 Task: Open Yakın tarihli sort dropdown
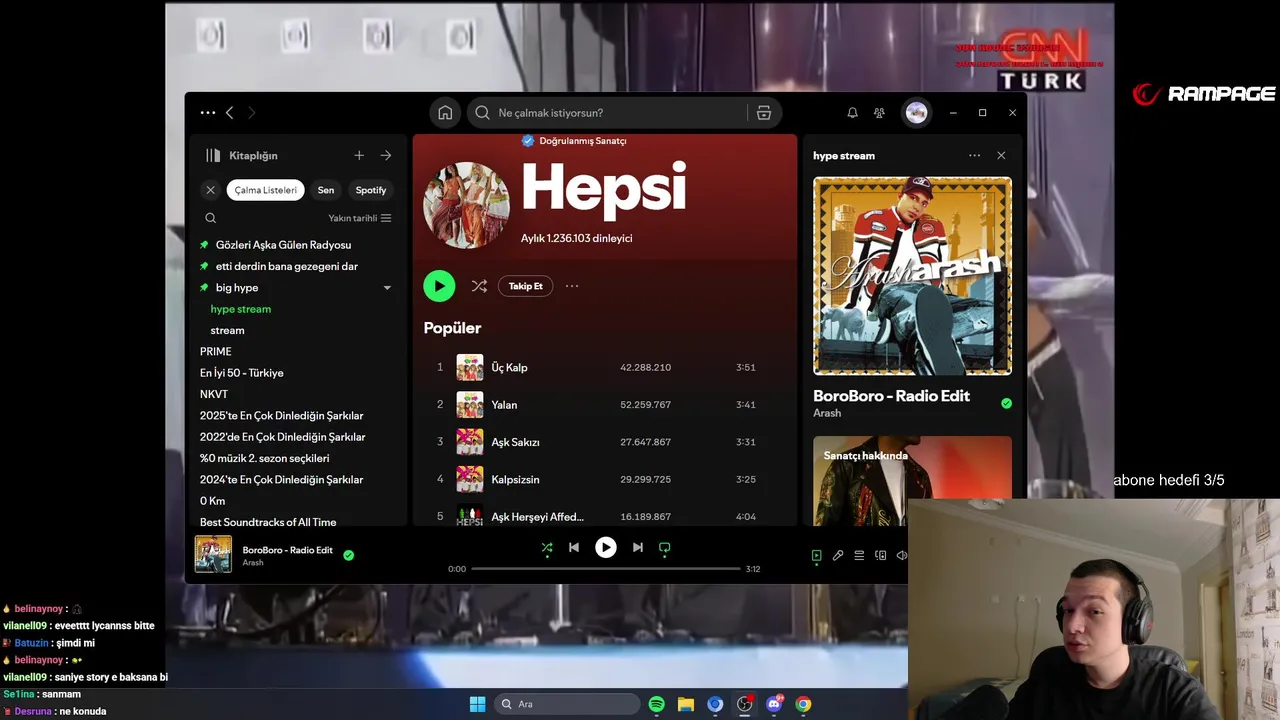360,218
